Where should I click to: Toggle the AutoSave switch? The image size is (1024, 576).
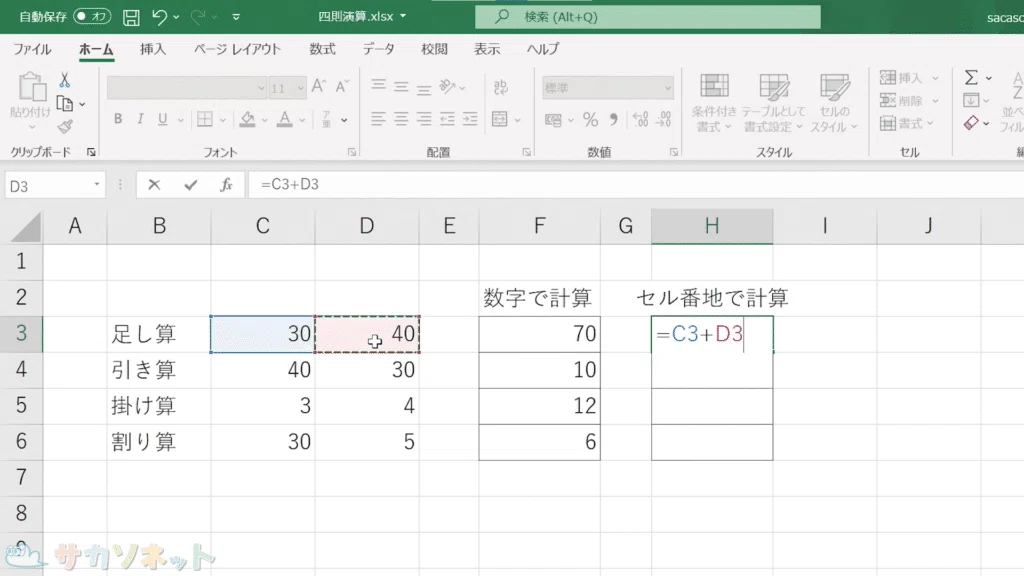point(92,16)
